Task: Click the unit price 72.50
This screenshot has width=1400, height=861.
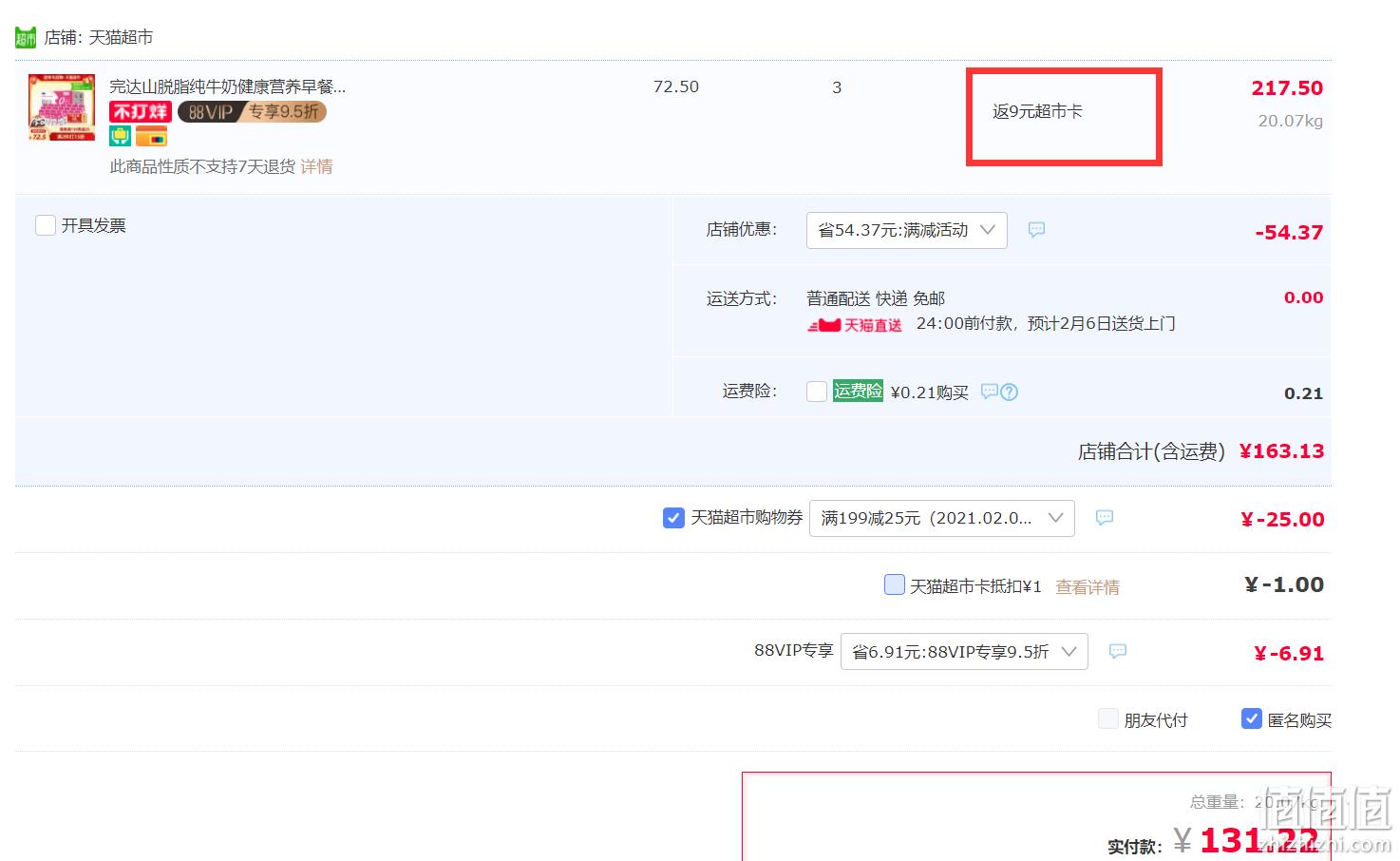Action: click(x=676, y=86)
